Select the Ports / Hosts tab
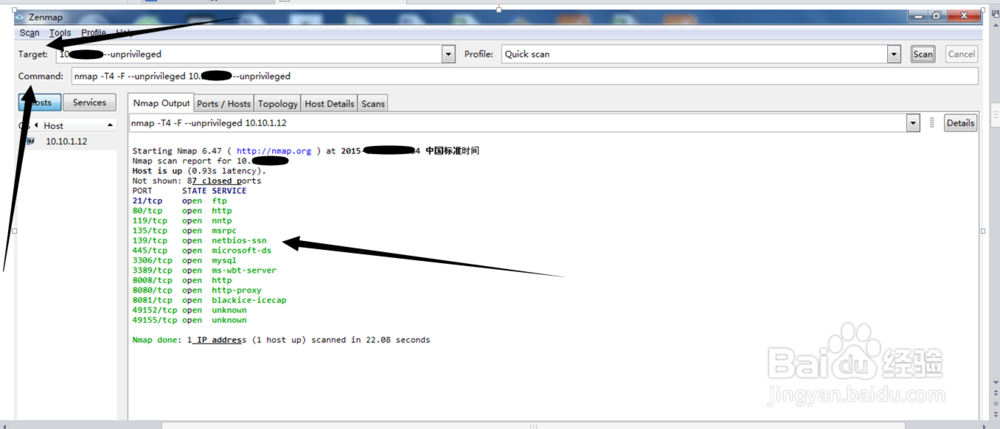Image resolution: width=1000 pixels, height=429 pixels. (224, 103)
